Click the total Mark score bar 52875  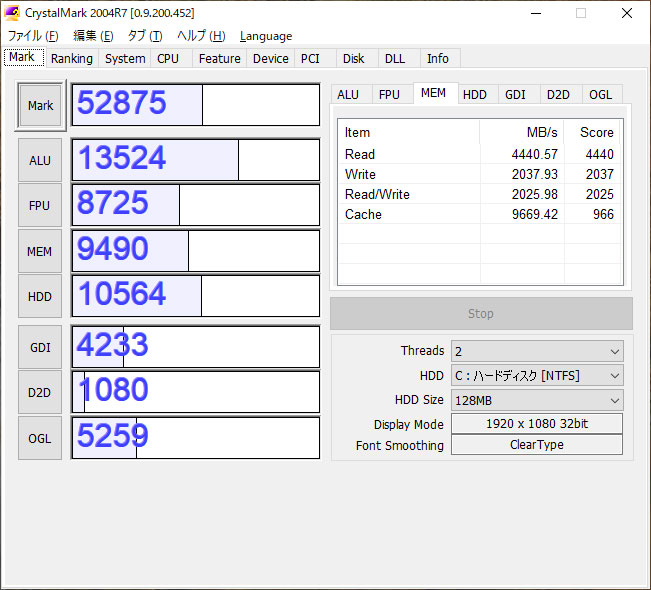pos(196,105)
